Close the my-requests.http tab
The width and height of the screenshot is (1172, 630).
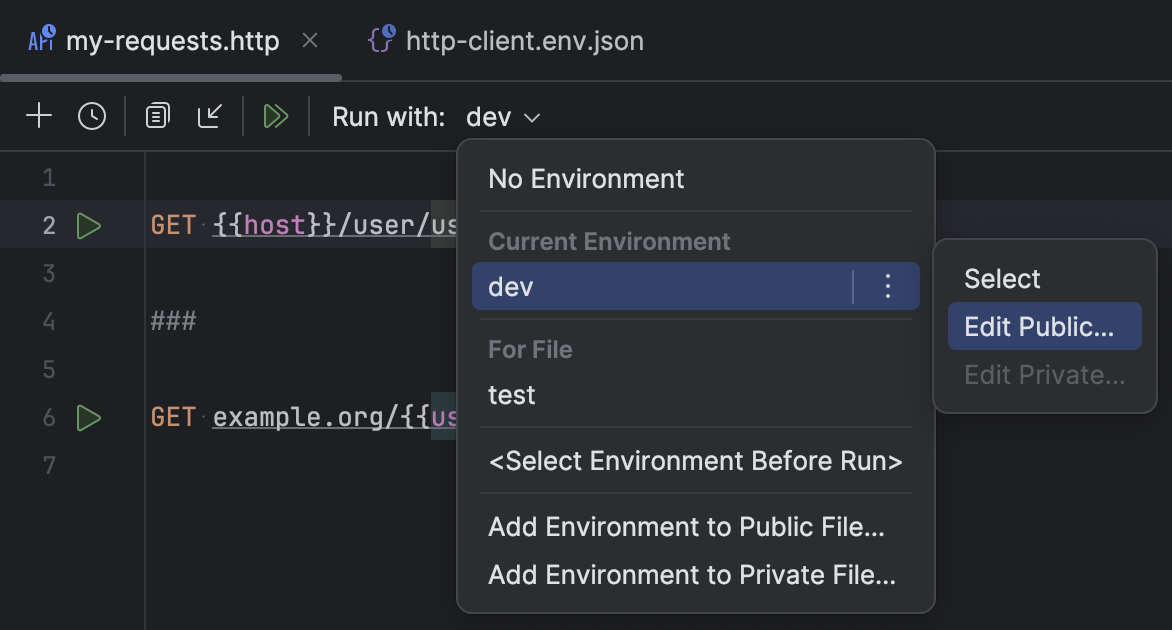pyautogui.click(x=310, y=41)
